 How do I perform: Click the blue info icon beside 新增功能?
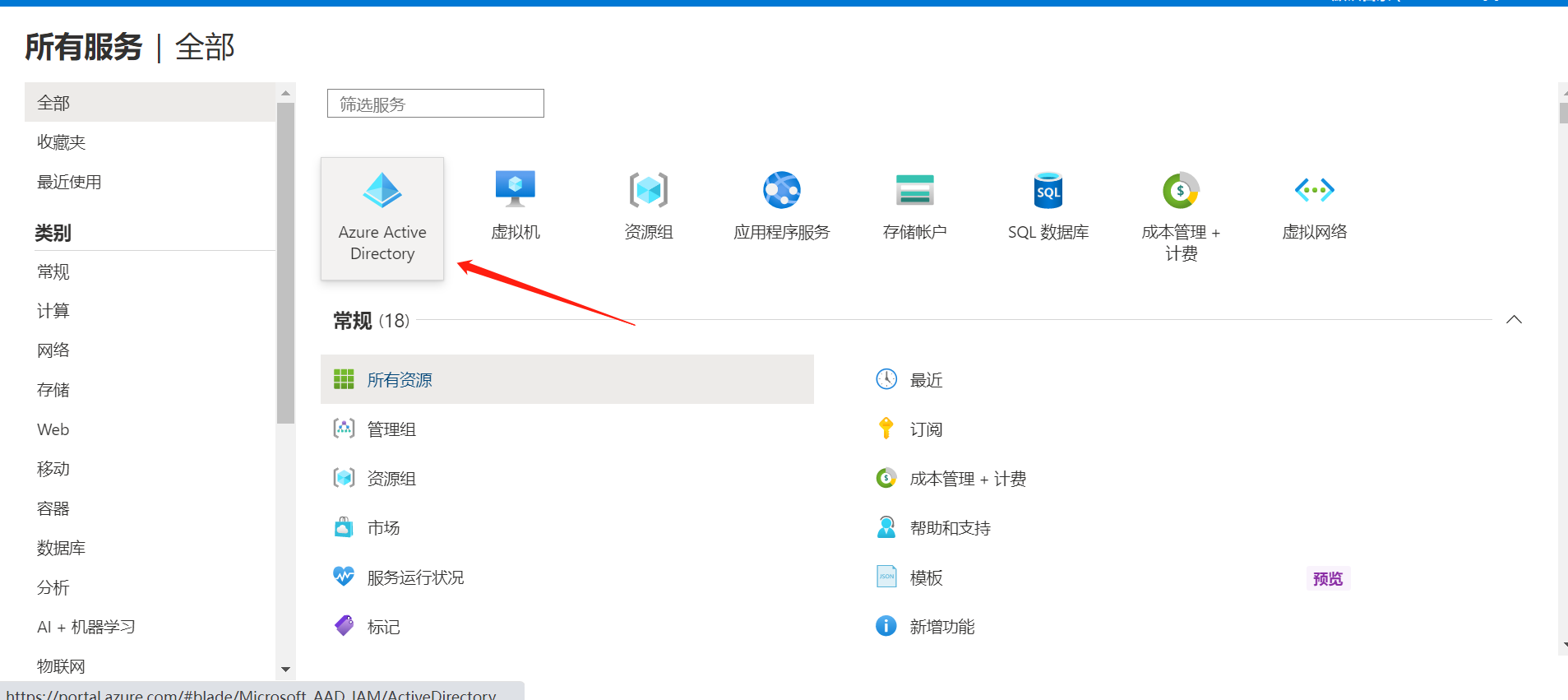click(886, 626)
